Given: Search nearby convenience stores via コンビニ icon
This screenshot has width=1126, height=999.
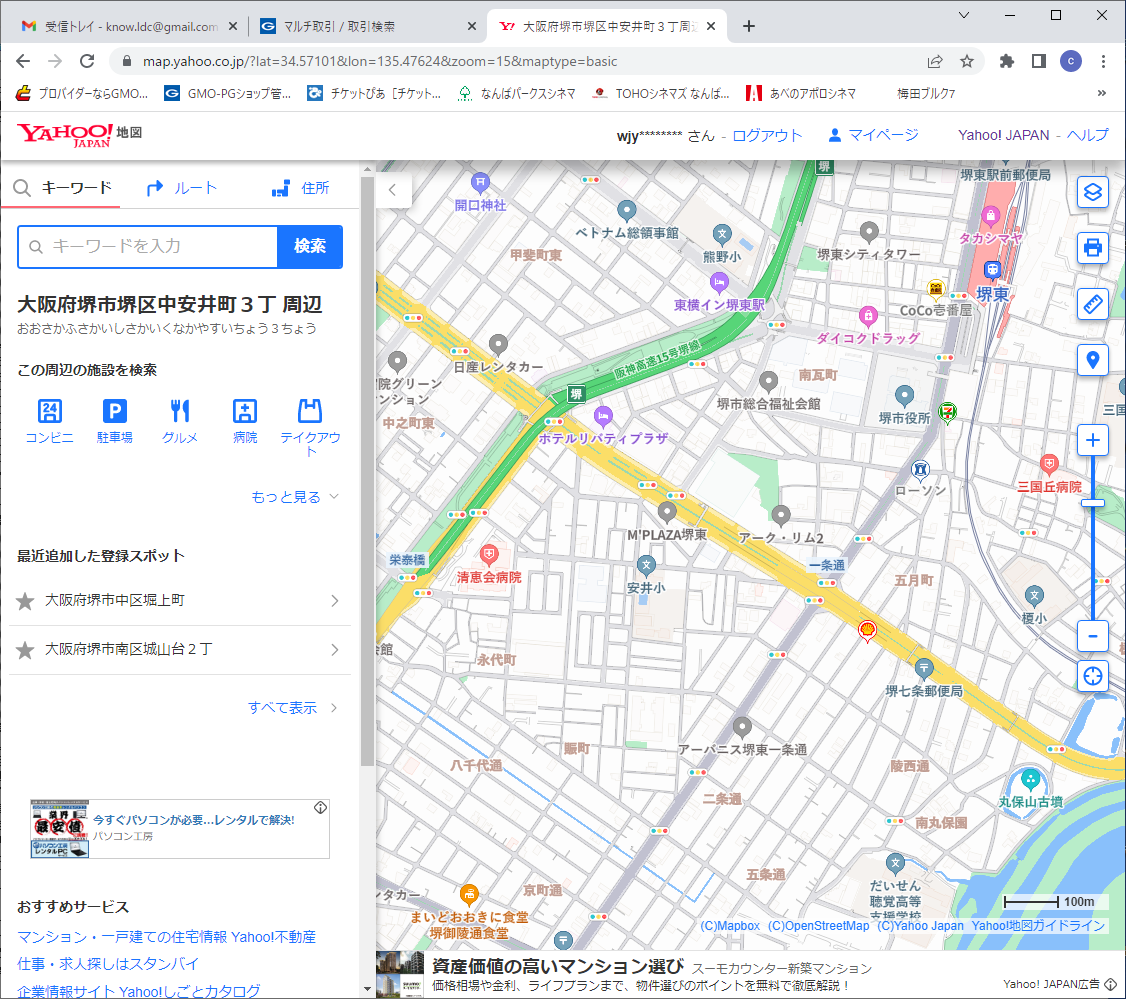Looking at the screenshot, I should click(x=49, y=420).
